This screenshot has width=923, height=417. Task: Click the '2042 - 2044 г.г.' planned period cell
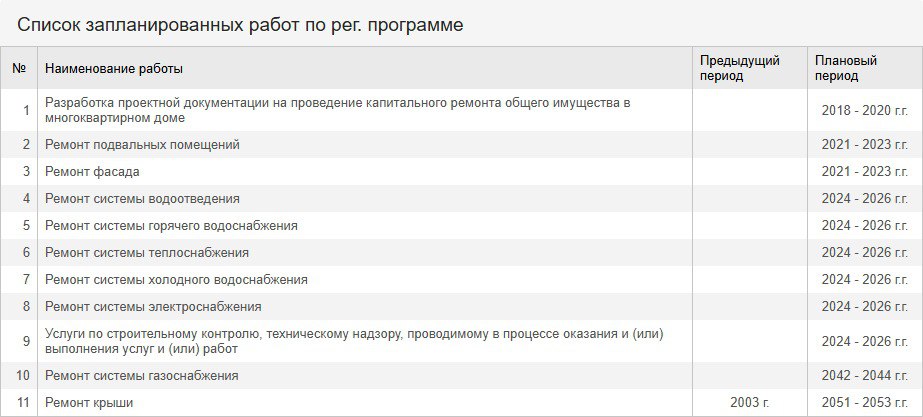point(865,376)
